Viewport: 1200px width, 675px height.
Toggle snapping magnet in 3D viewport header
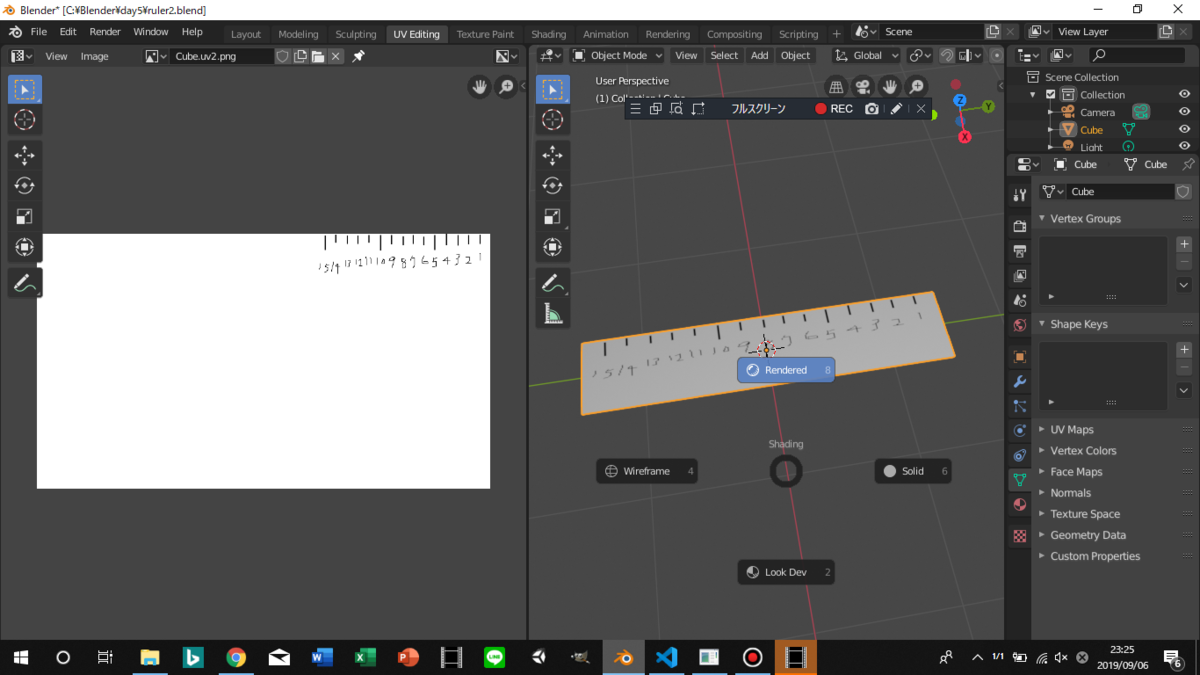coord(946,56)
